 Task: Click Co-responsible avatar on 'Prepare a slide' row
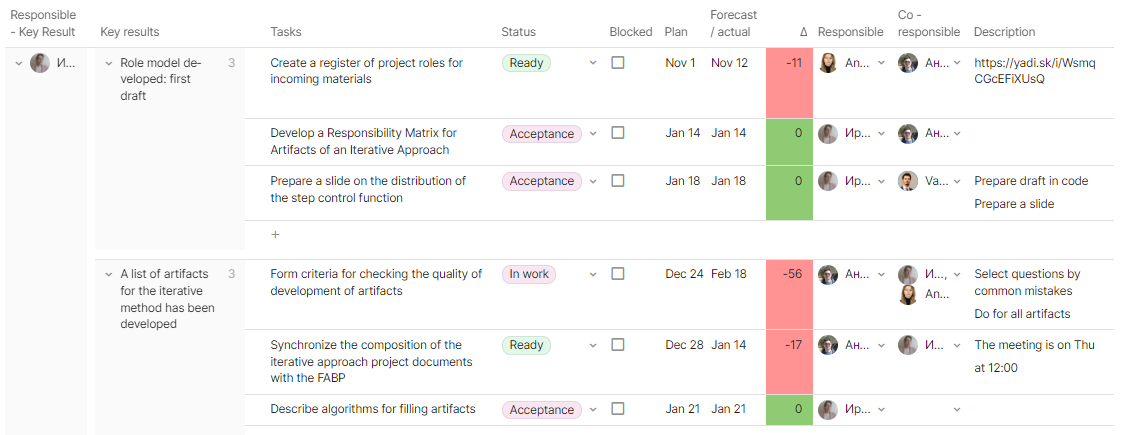[x=907, y=181]
